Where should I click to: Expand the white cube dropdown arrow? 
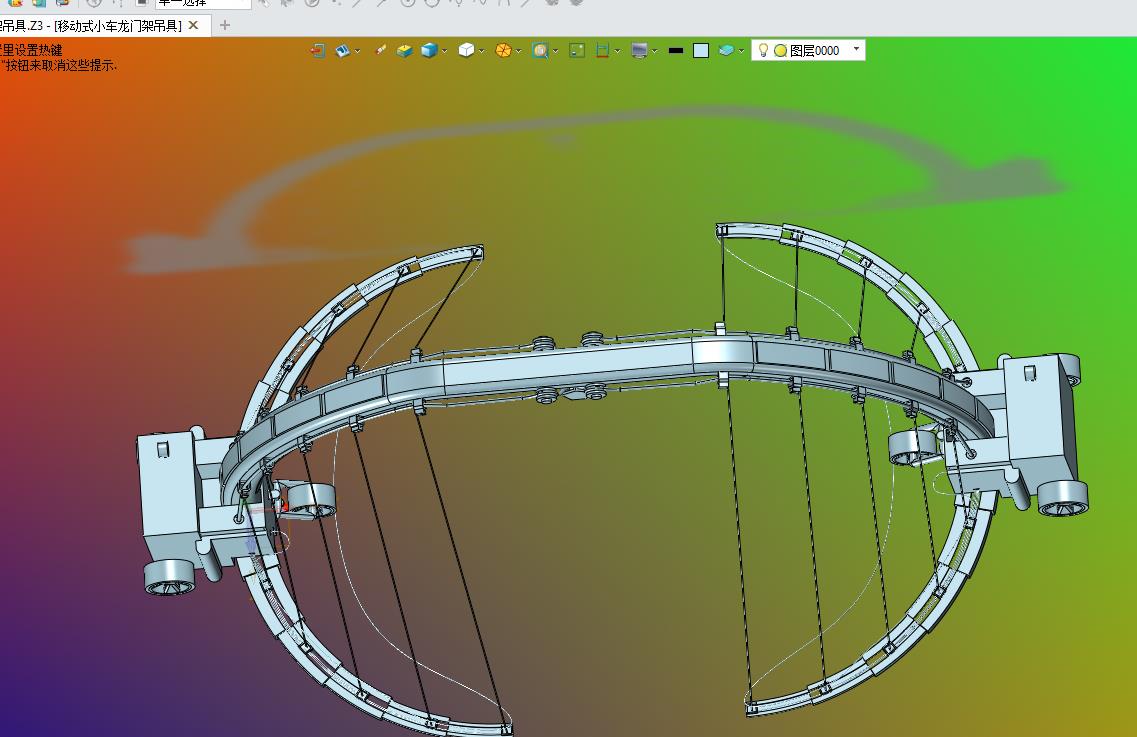[481, 51]
